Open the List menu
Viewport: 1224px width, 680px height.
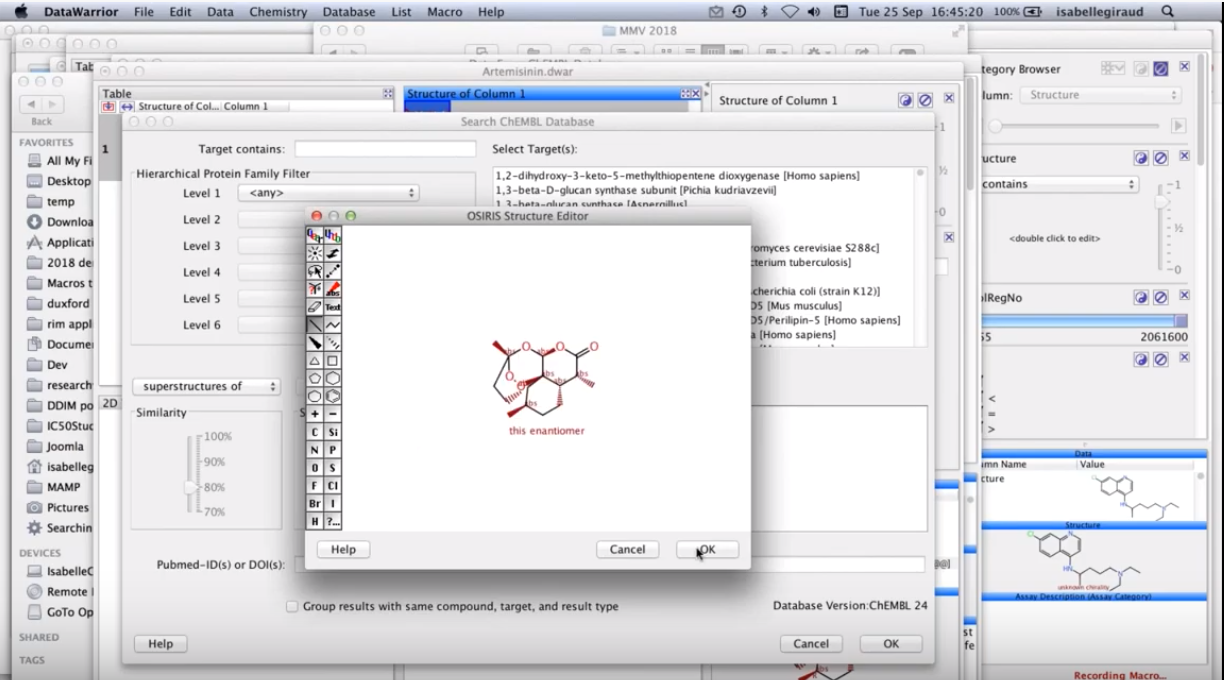click(x=400, y=11)
